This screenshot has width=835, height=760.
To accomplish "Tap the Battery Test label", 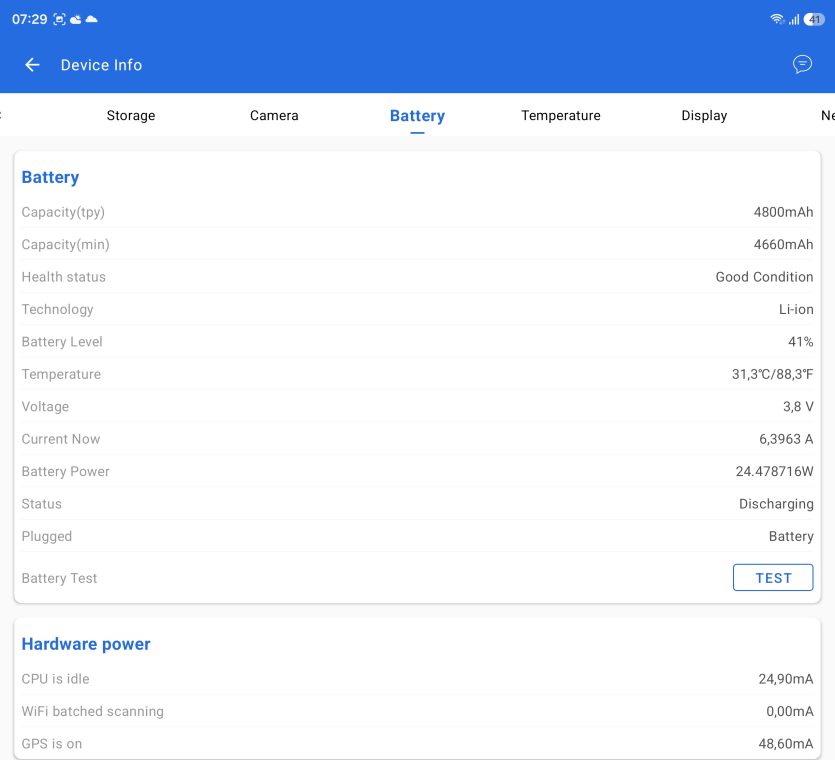I will click(59, 578).
